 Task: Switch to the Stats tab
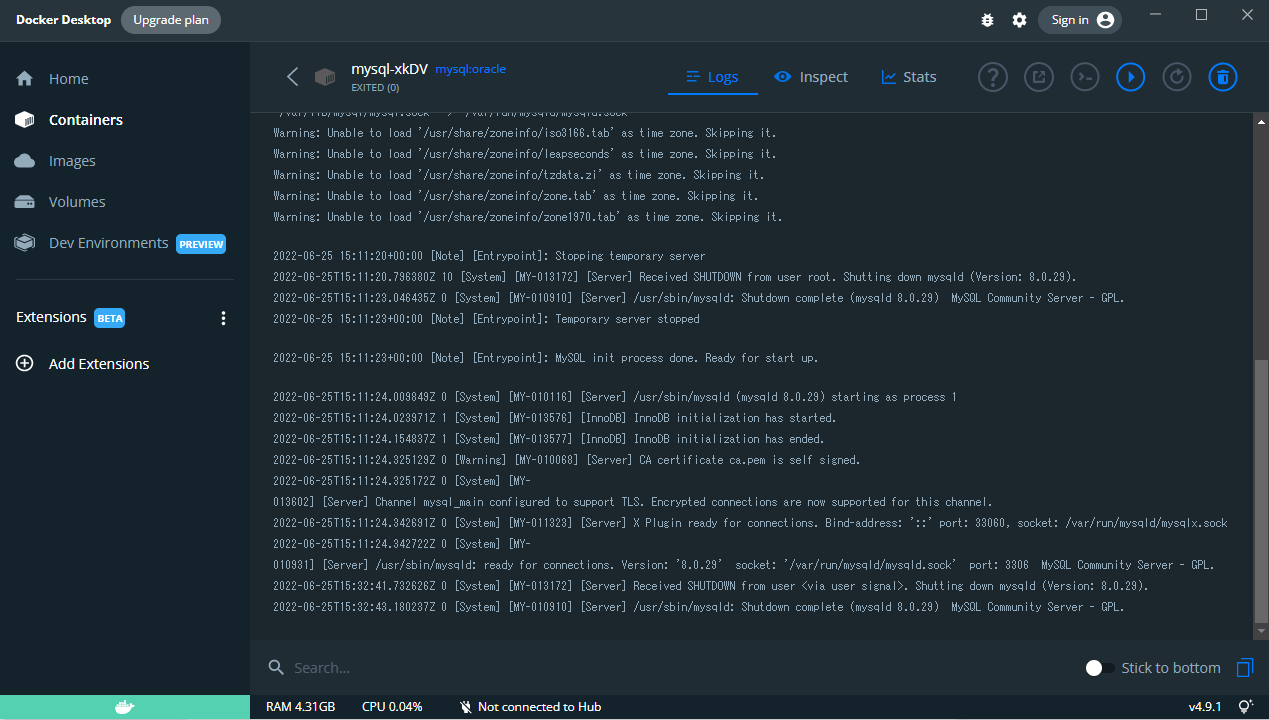908,77
